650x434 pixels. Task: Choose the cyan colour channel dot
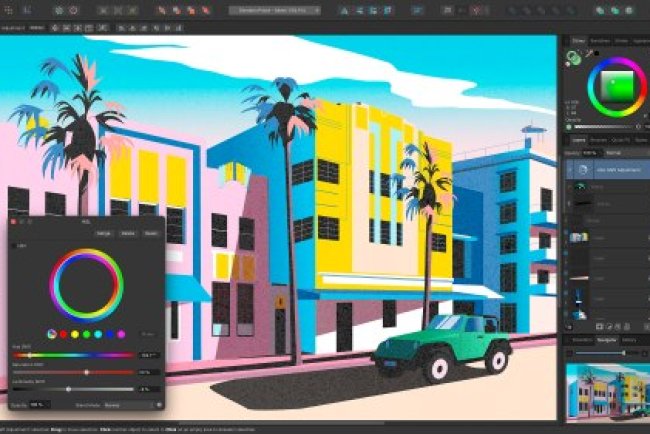tap(98, 334)
